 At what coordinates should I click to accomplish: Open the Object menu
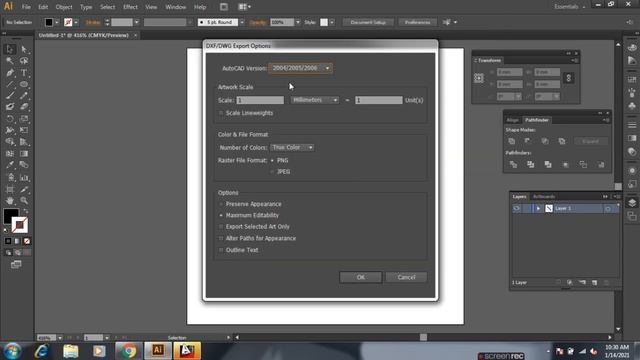coord(64,7)
